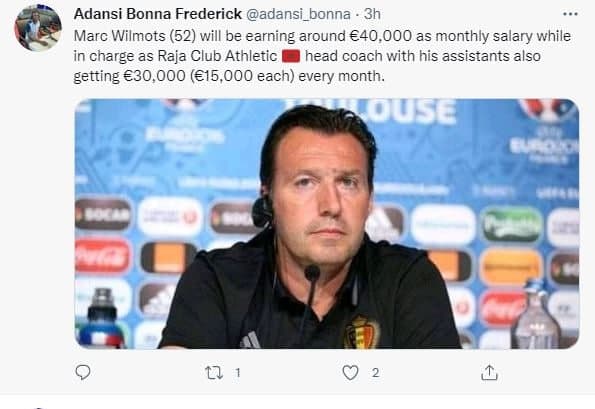The image size is (595, 409).
Task: Open the reply speech bubble icon
Action: 83,372
